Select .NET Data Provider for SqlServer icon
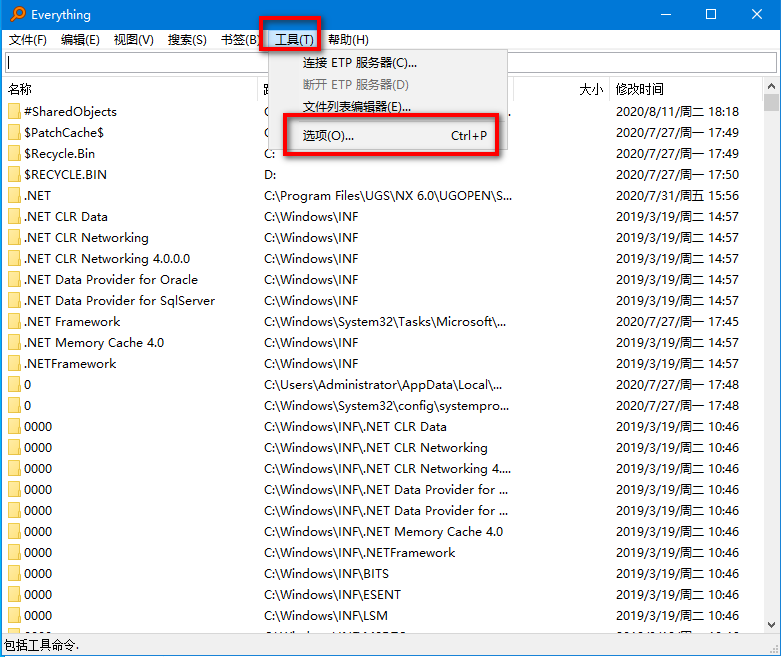Image resolution: width=781 pixels, height=657 pixels. (x=14, y=300)
